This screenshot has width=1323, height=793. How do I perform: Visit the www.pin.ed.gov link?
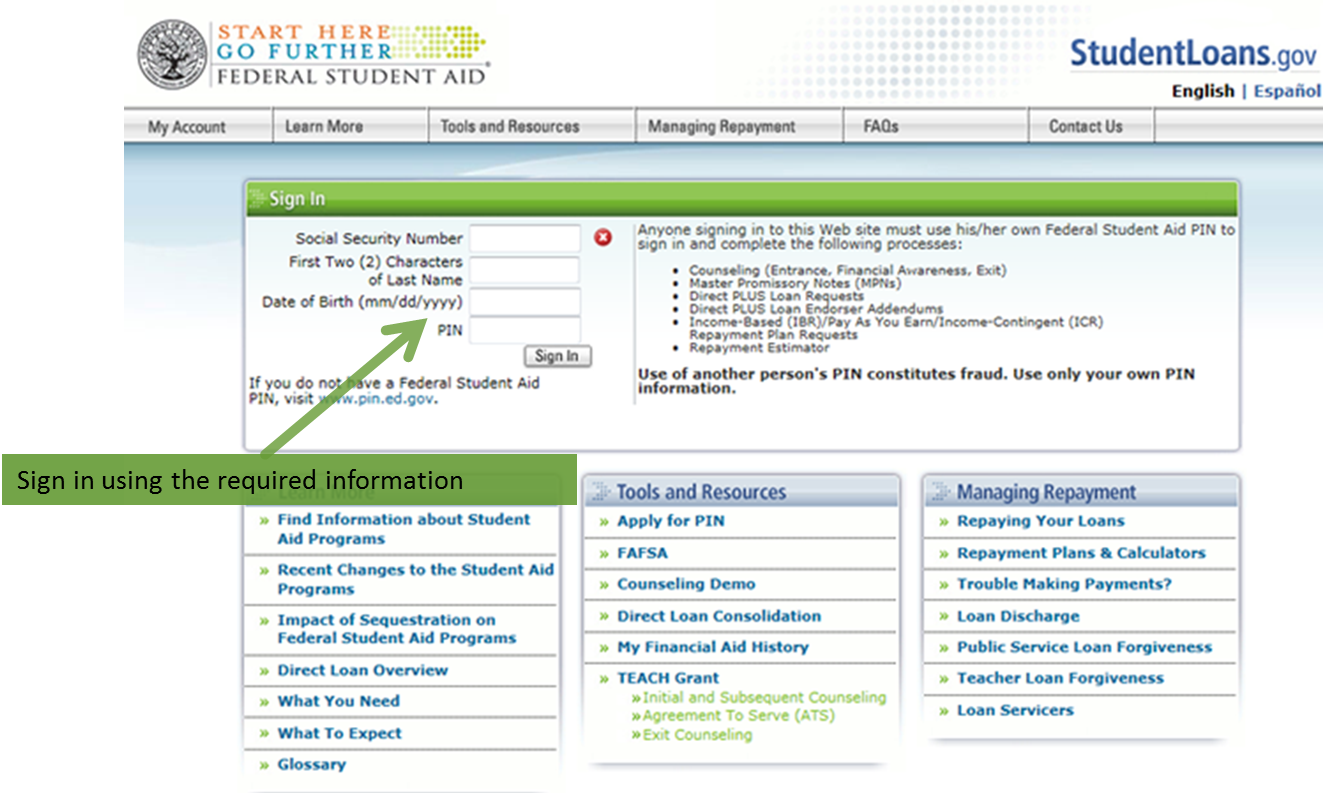tap(377, 397)
